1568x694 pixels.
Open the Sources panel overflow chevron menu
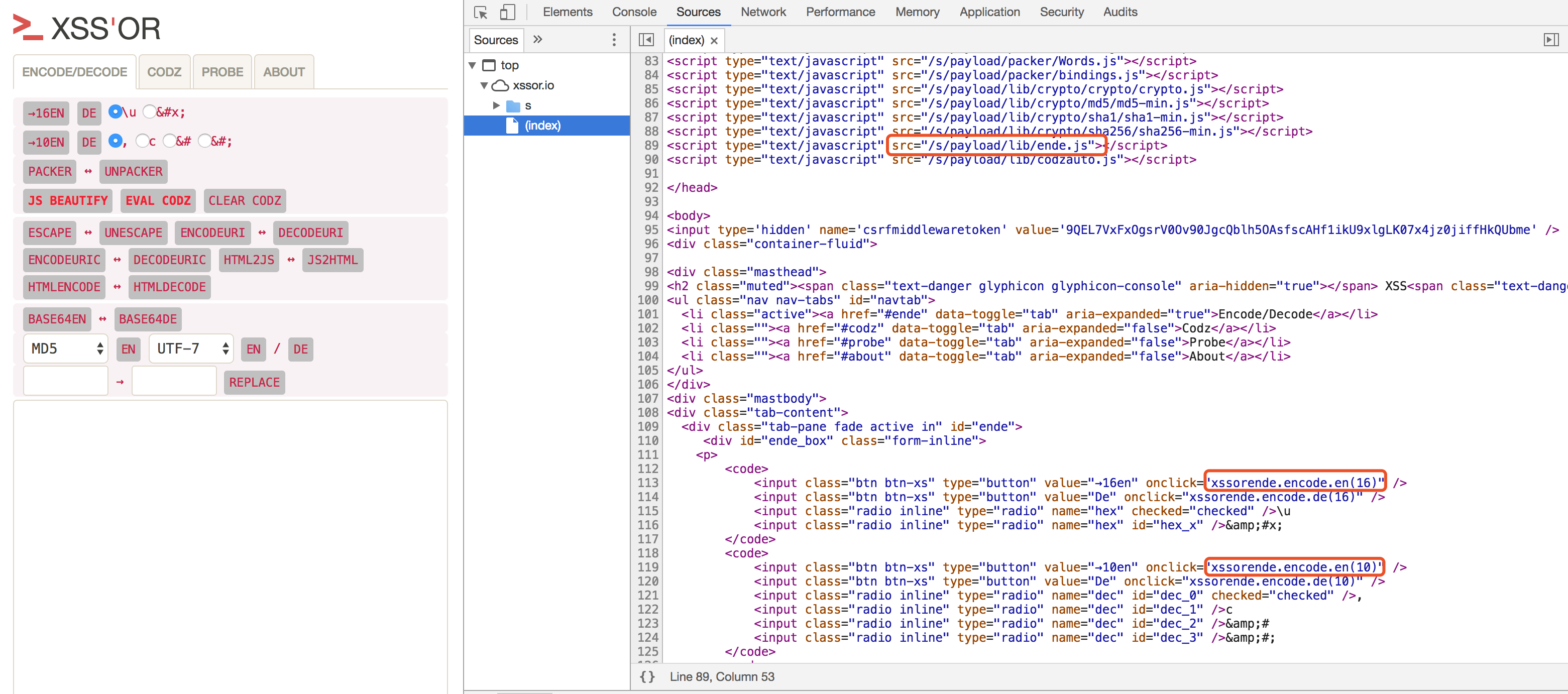tap(537, 40)
